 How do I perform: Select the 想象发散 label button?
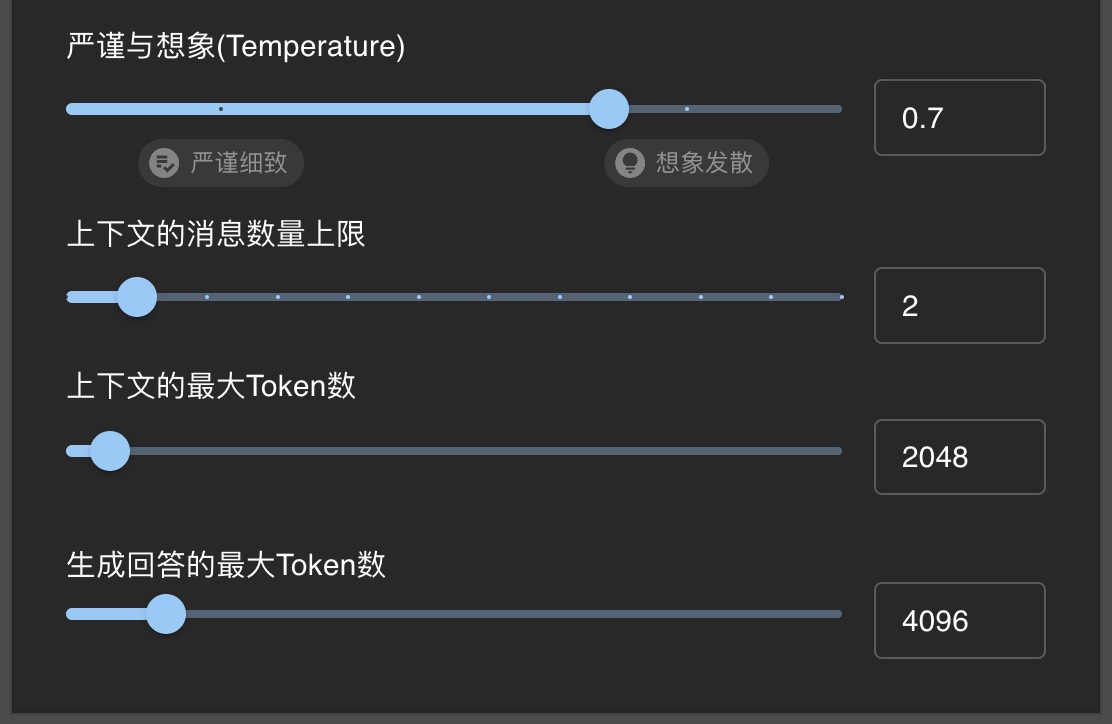(686, 163)
